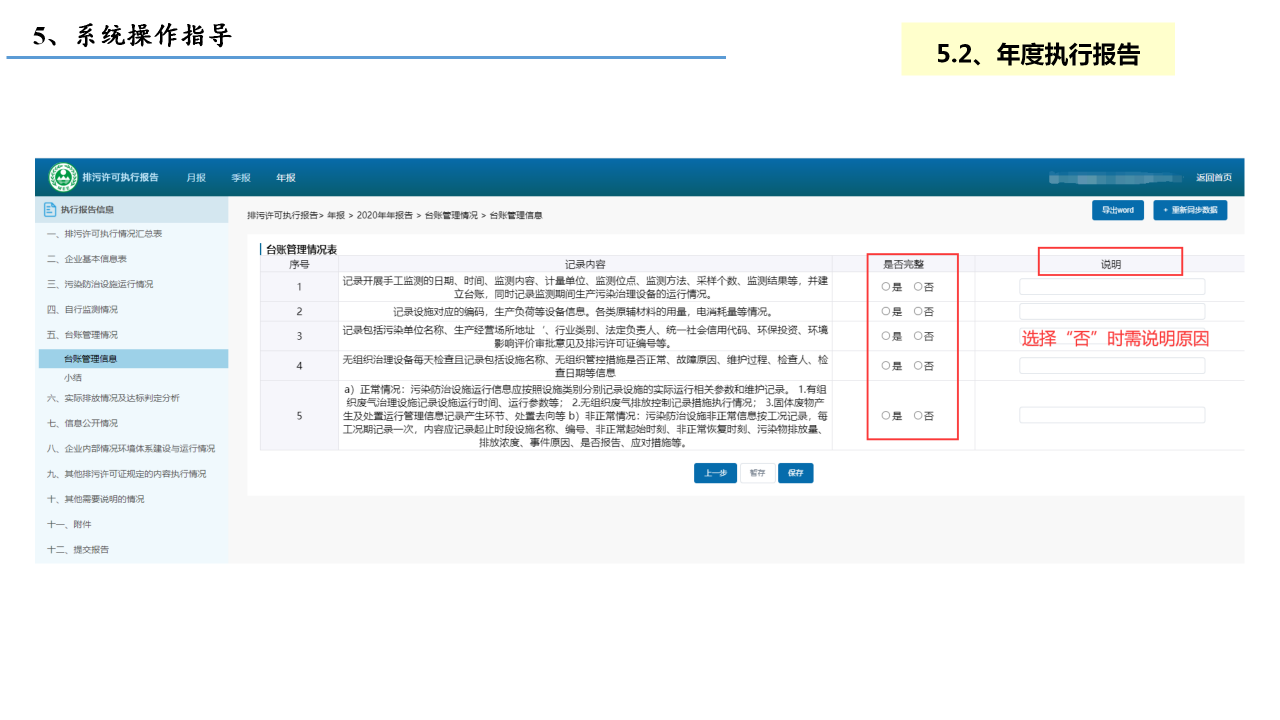The width and height of the screenshot is (1280, 720).
Task: Select 否 radio for row 2
Action: (918, 312)
